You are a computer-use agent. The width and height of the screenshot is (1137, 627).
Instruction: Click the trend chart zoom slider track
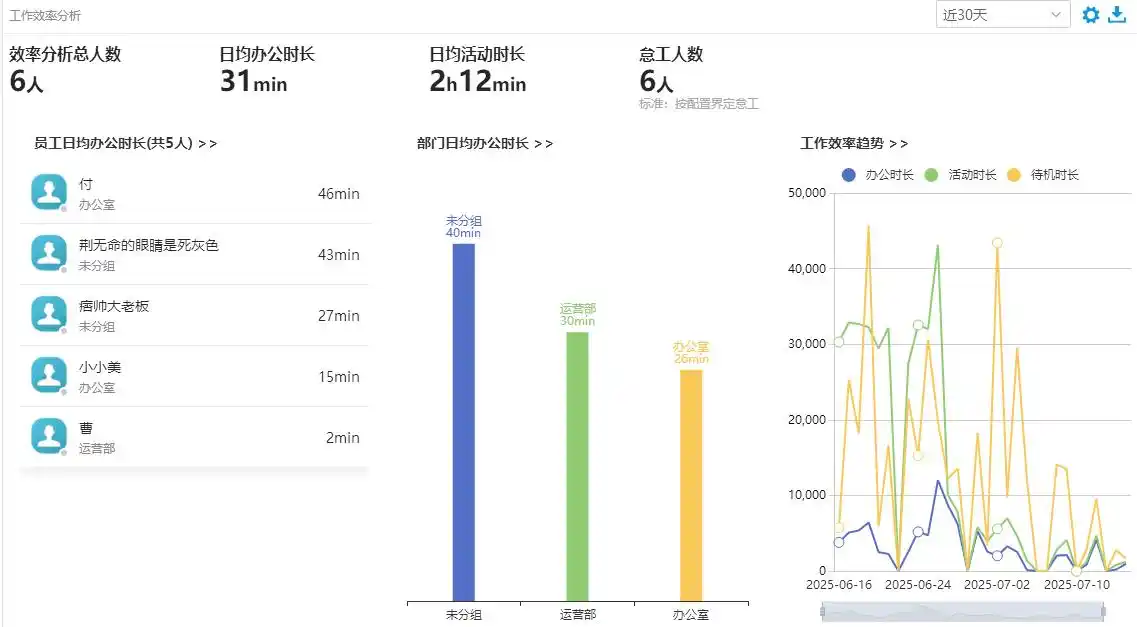[963, 612]
